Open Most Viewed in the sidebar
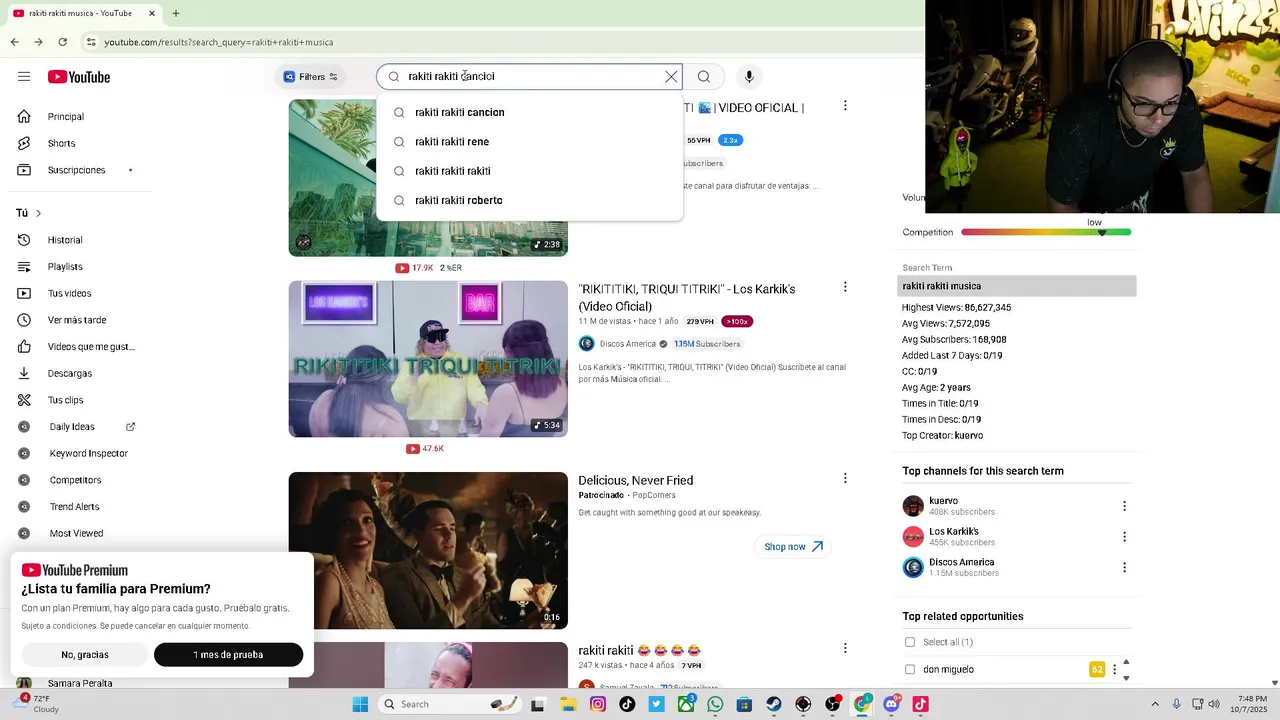The width and height of the screenshot is (1280, 720). (76, 533)
